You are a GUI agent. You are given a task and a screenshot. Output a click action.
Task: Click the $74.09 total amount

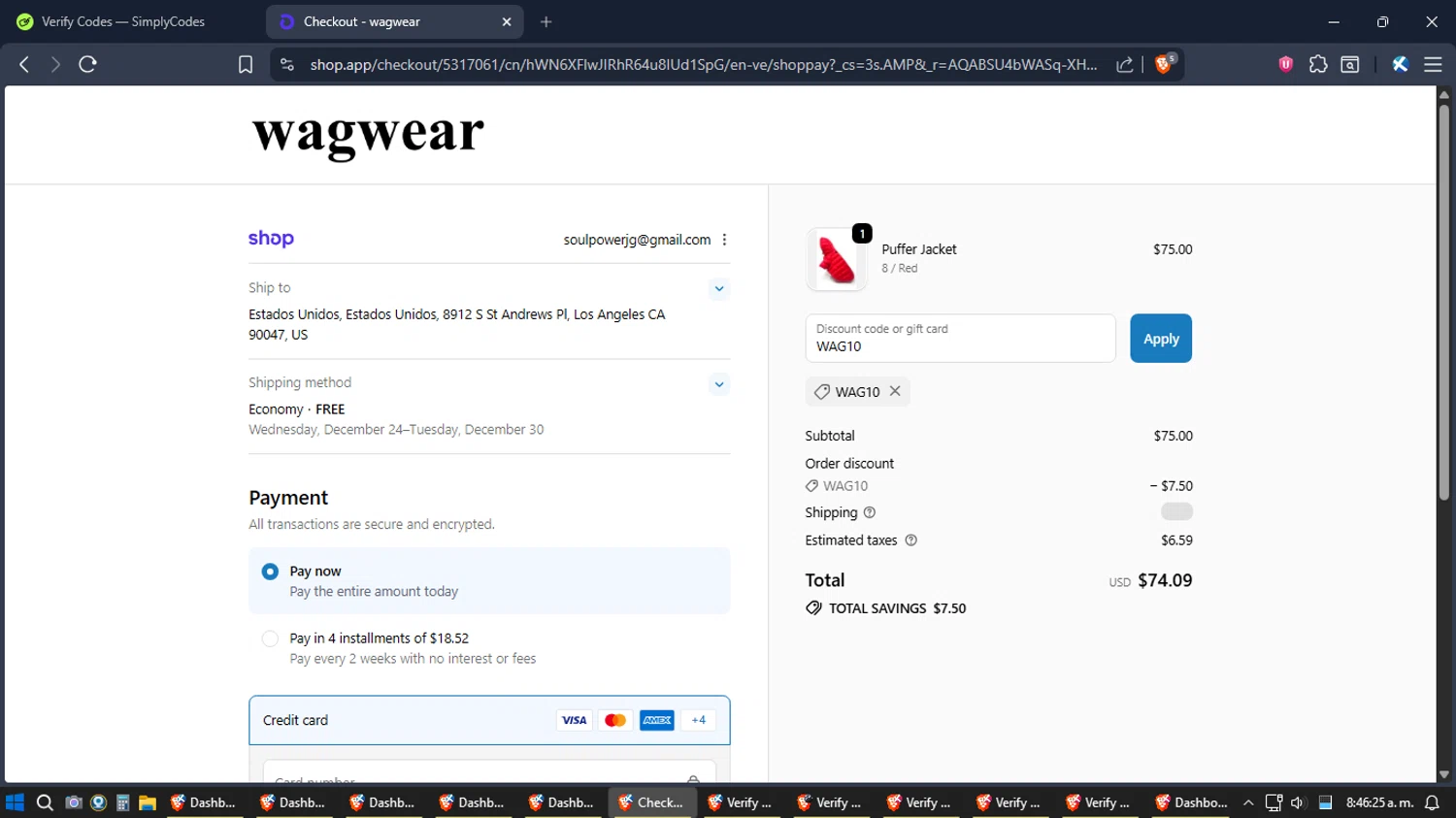pyautogui.click(x=1165, y=580)
